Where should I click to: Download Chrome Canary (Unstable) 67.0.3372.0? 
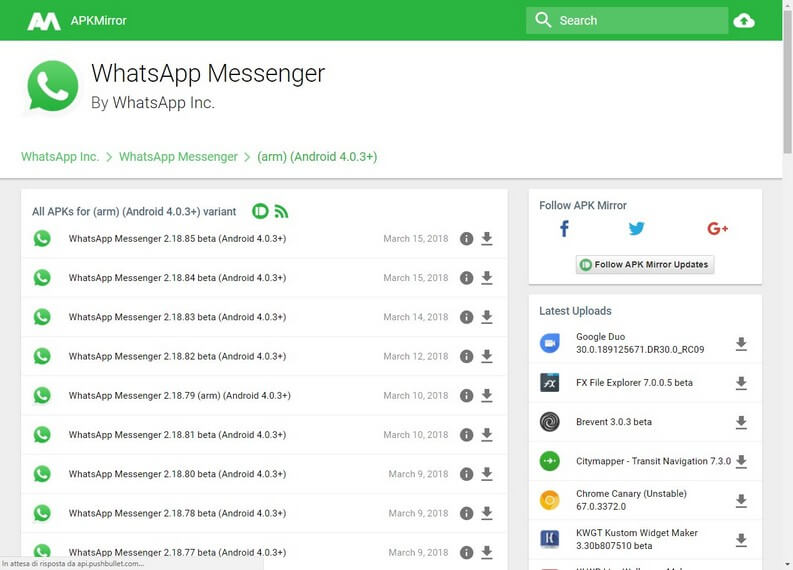[741, 501]
